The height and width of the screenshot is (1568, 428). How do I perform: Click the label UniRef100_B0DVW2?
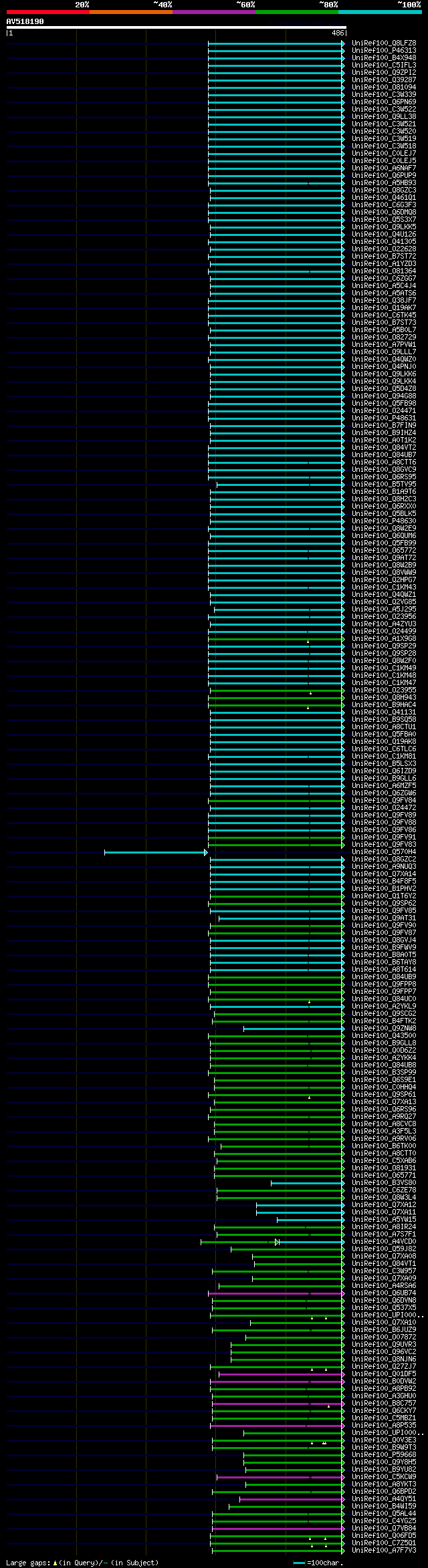point(384,1382)
